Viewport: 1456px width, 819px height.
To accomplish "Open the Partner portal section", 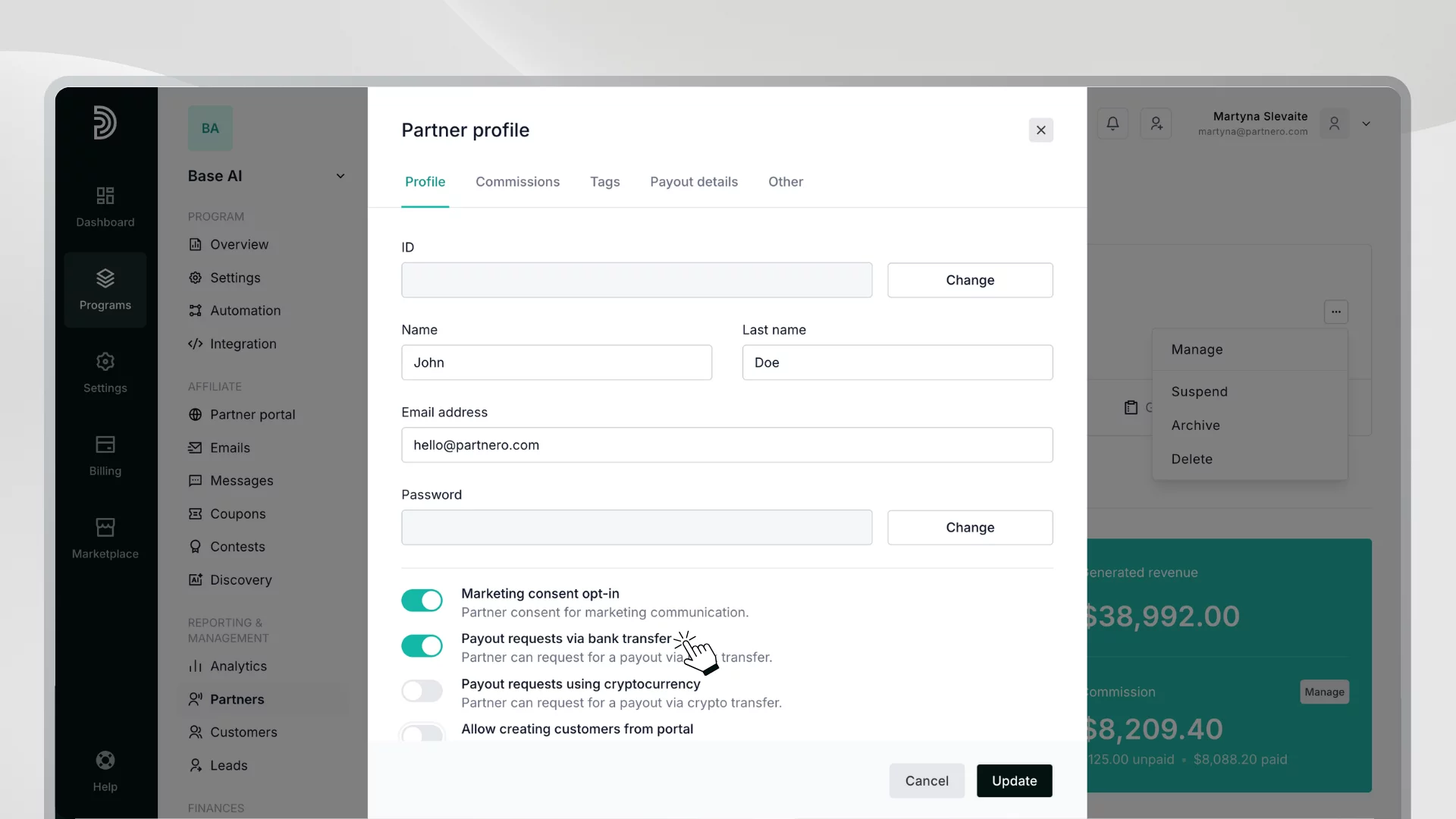I will (252, 415).
